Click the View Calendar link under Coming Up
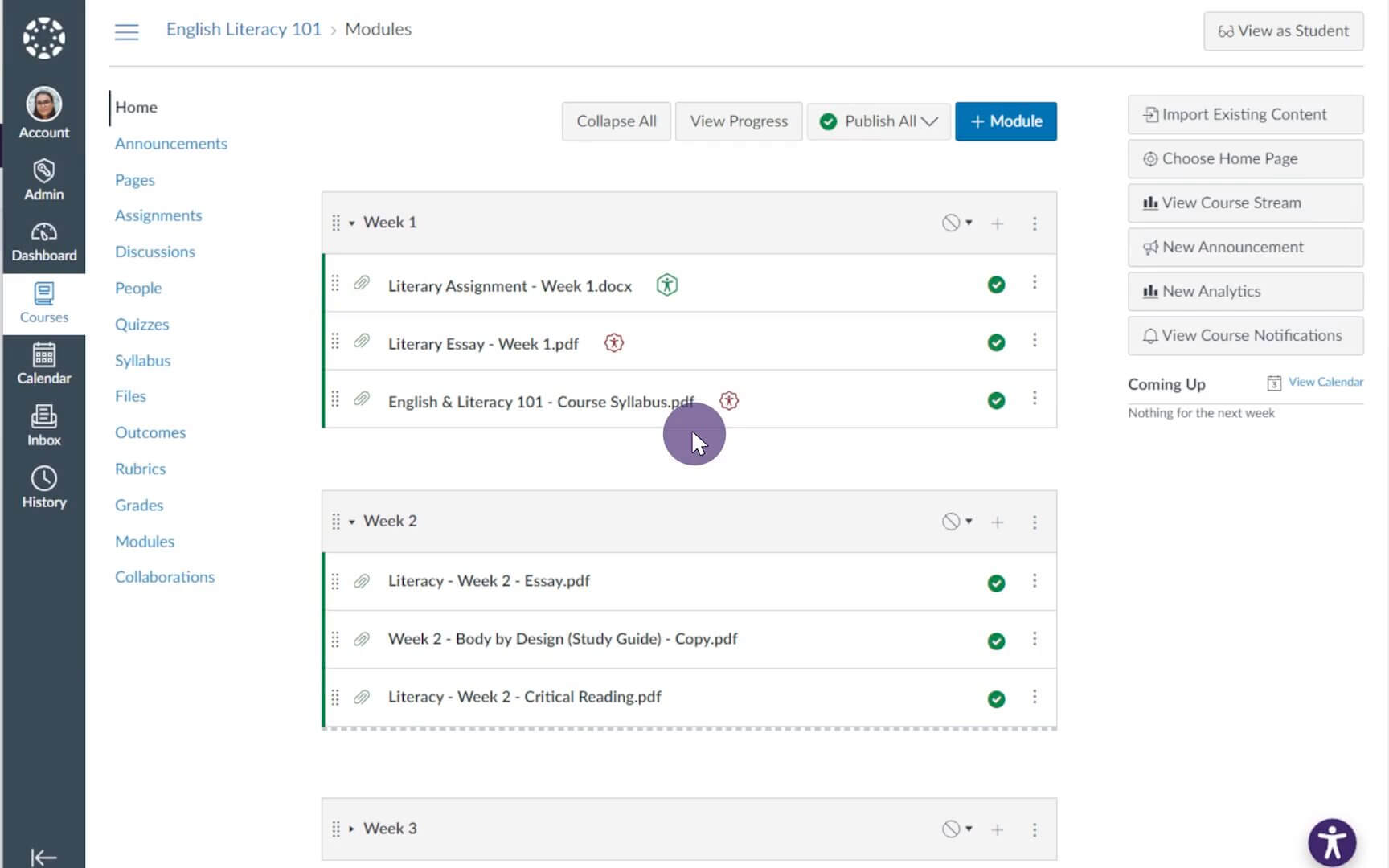This screenshot has height=868, width=1389. 1324,382
